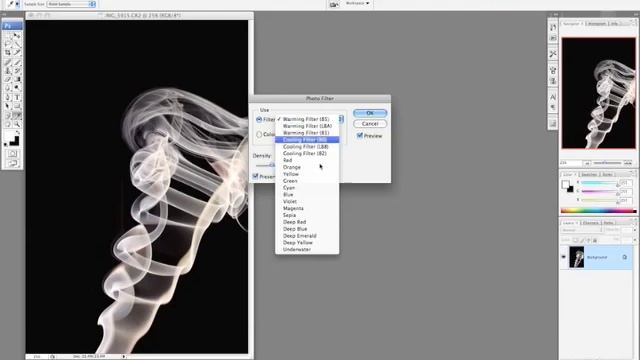Click the Navigator zoom percentage field
Screen dimensions: 640x360
[570, 163]
